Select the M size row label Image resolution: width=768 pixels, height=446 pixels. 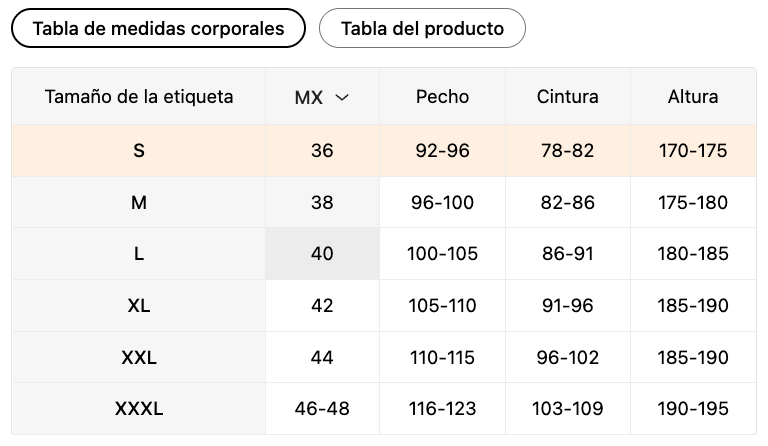(x=139, y=202)
